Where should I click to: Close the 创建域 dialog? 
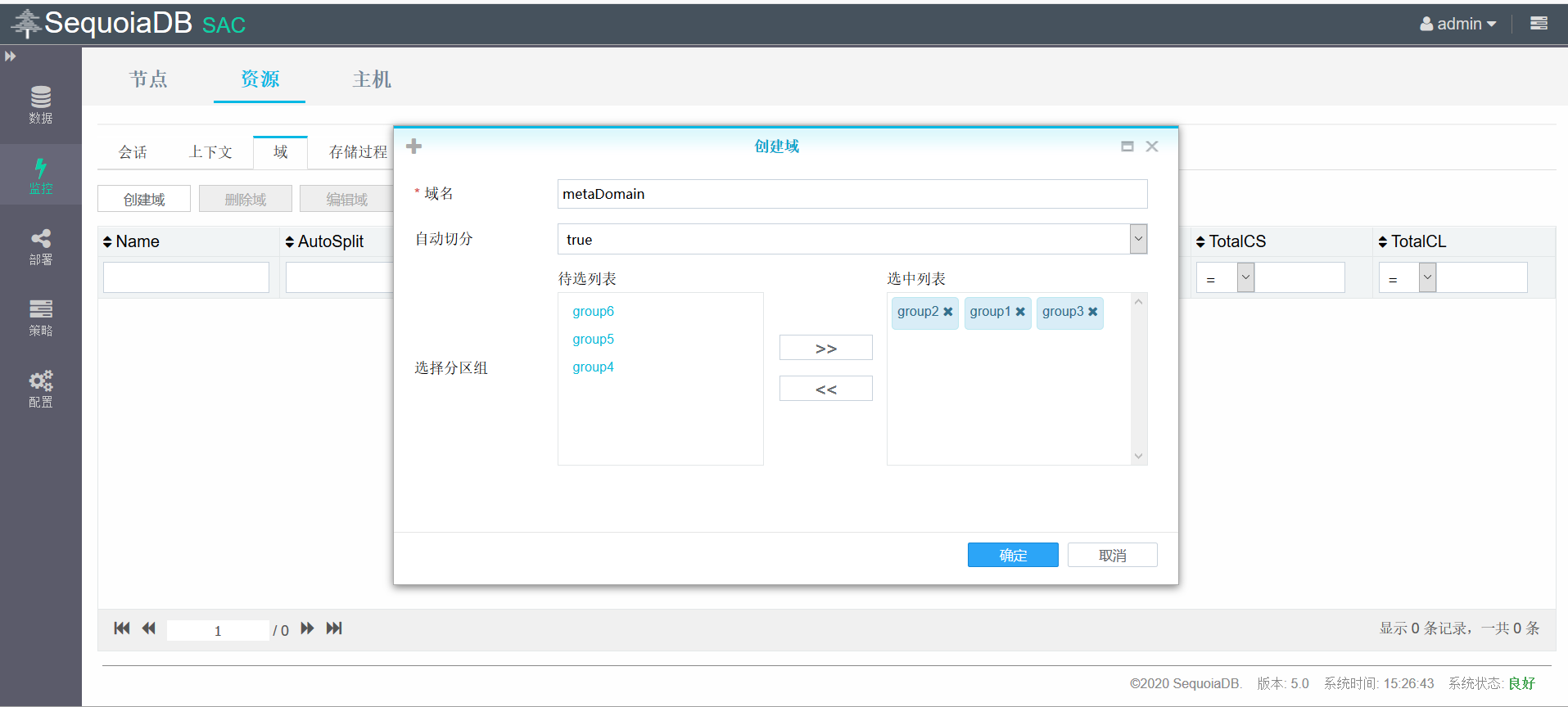(1152, 146)
